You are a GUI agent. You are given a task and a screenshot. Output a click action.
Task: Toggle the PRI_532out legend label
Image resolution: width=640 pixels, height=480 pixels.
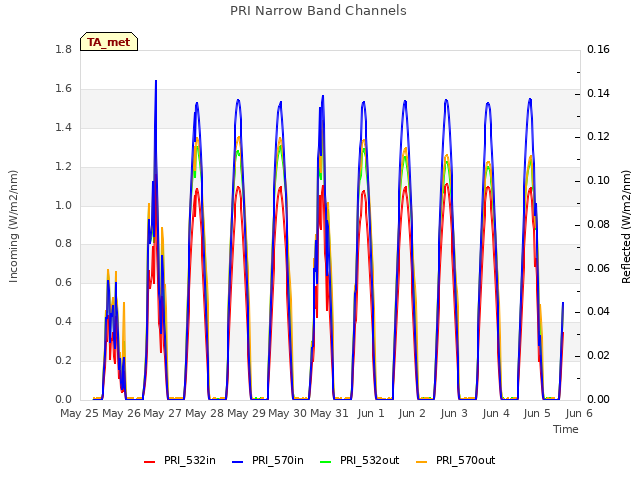[x=369, y=460]
